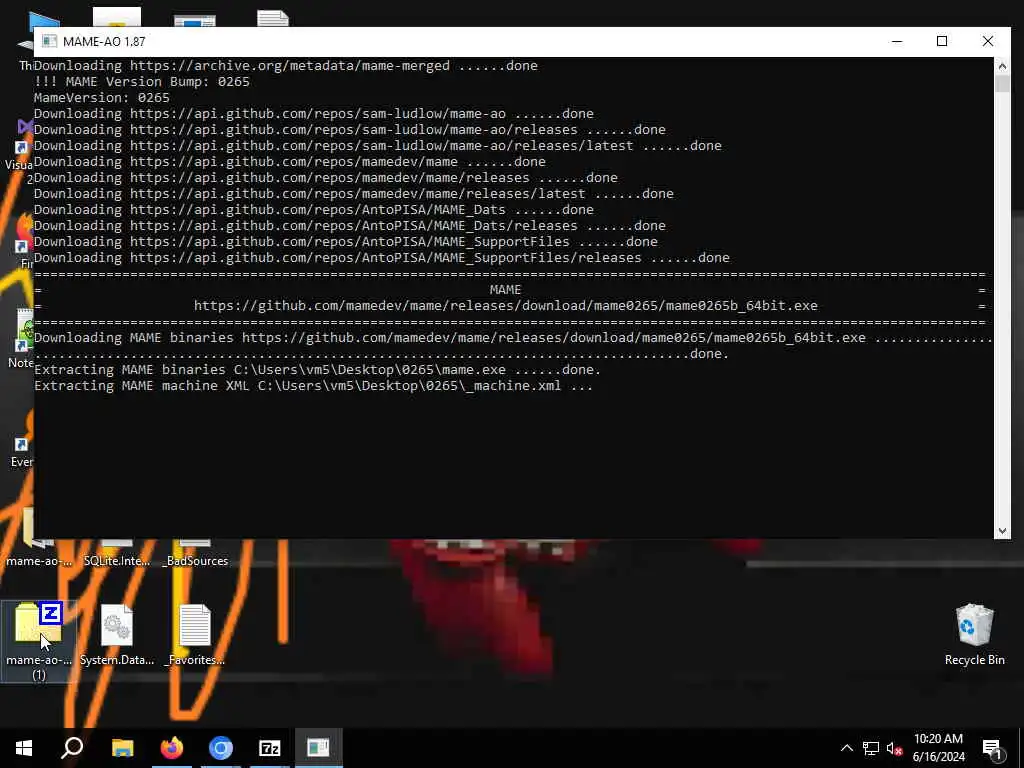The width and height of the screenshot is (1024, 768).
Task: Click the AntoPISA/MAME_Dats/releases download line
Action: (350, 225)
